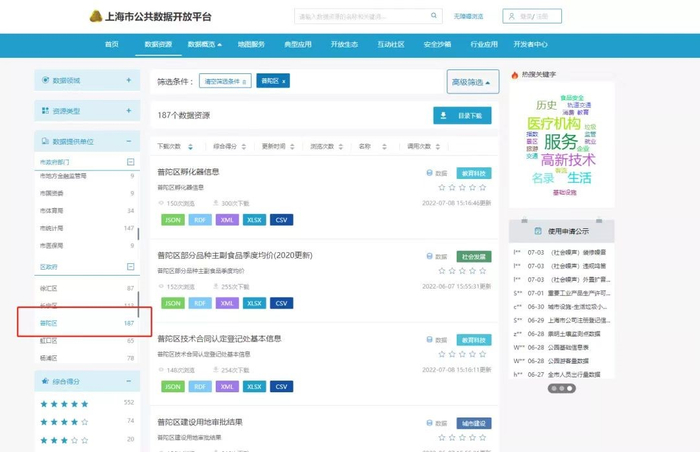The image size is (700, 452).
Task: Click RDF format badge for 普陀区孵化器信息
Action: [200, 220]
